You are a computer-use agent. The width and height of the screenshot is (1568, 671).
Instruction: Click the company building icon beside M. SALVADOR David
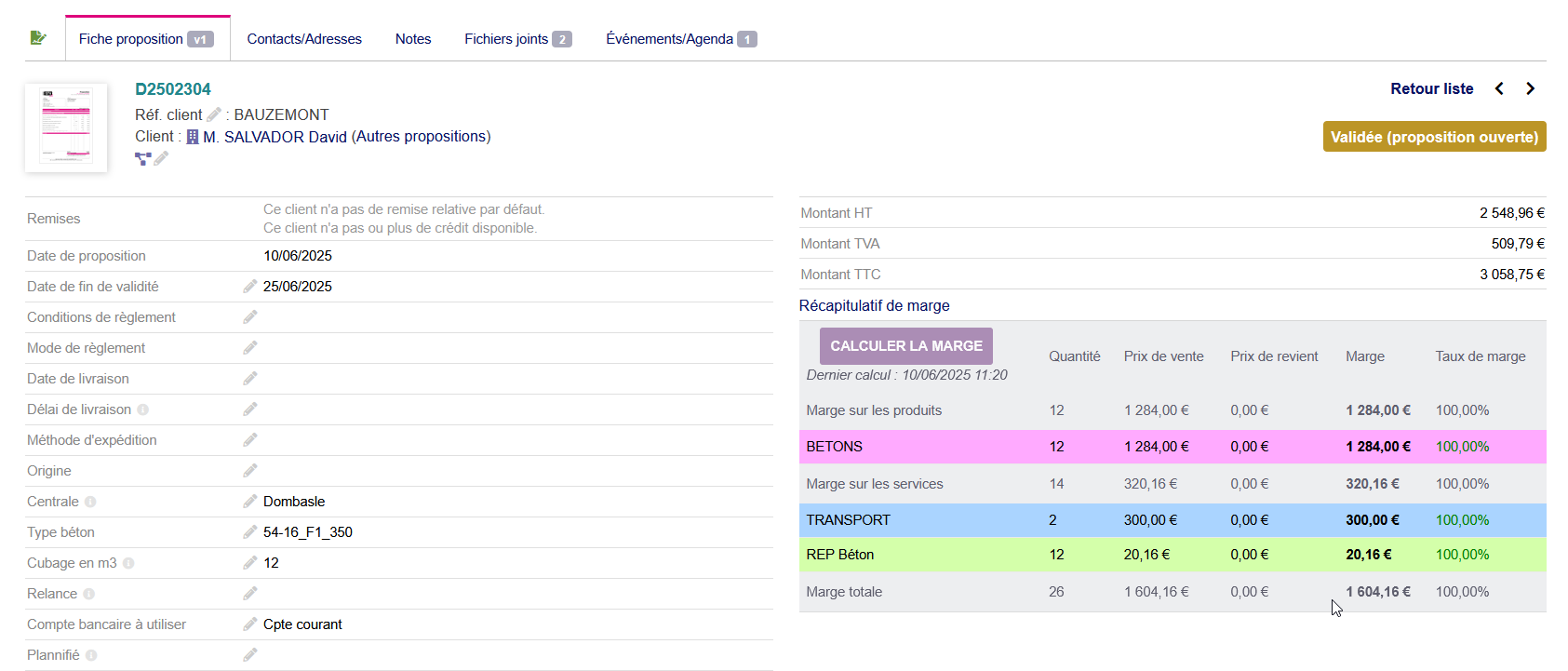(193, 137)
